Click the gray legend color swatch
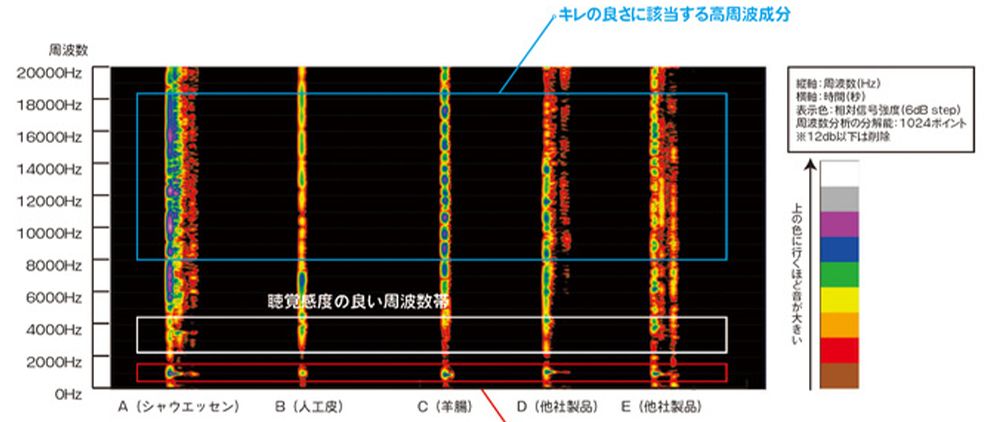 (841, 197)
